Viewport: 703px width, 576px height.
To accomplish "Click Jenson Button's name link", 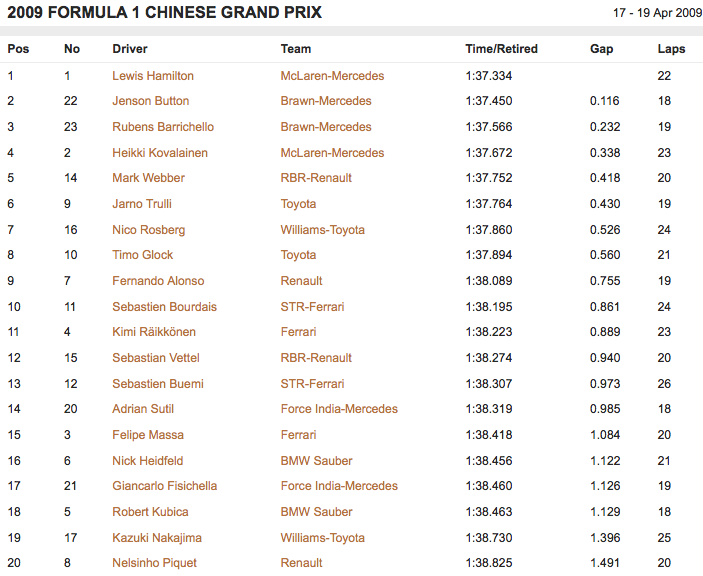I will coord(151,101).
